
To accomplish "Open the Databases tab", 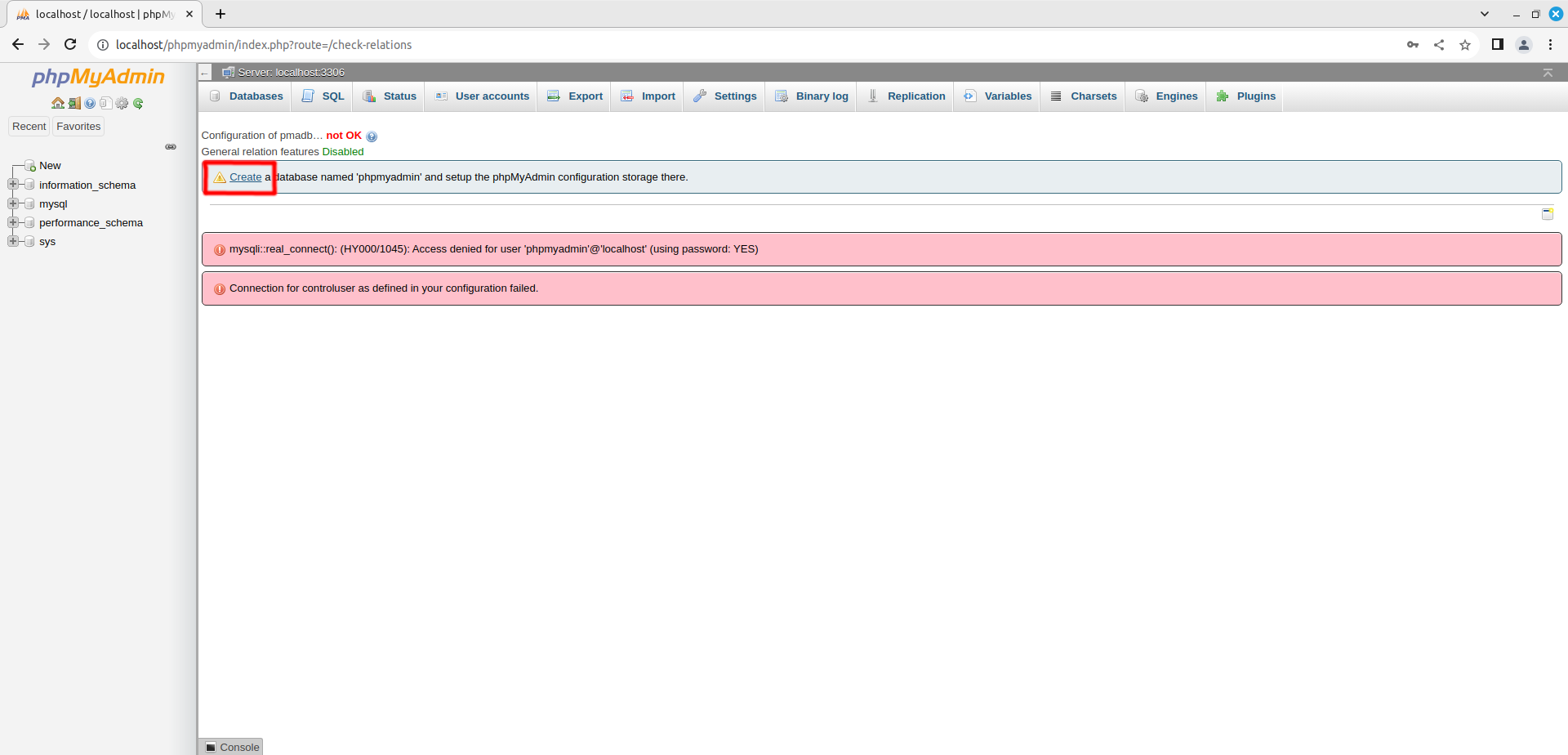I will (246, 96).
